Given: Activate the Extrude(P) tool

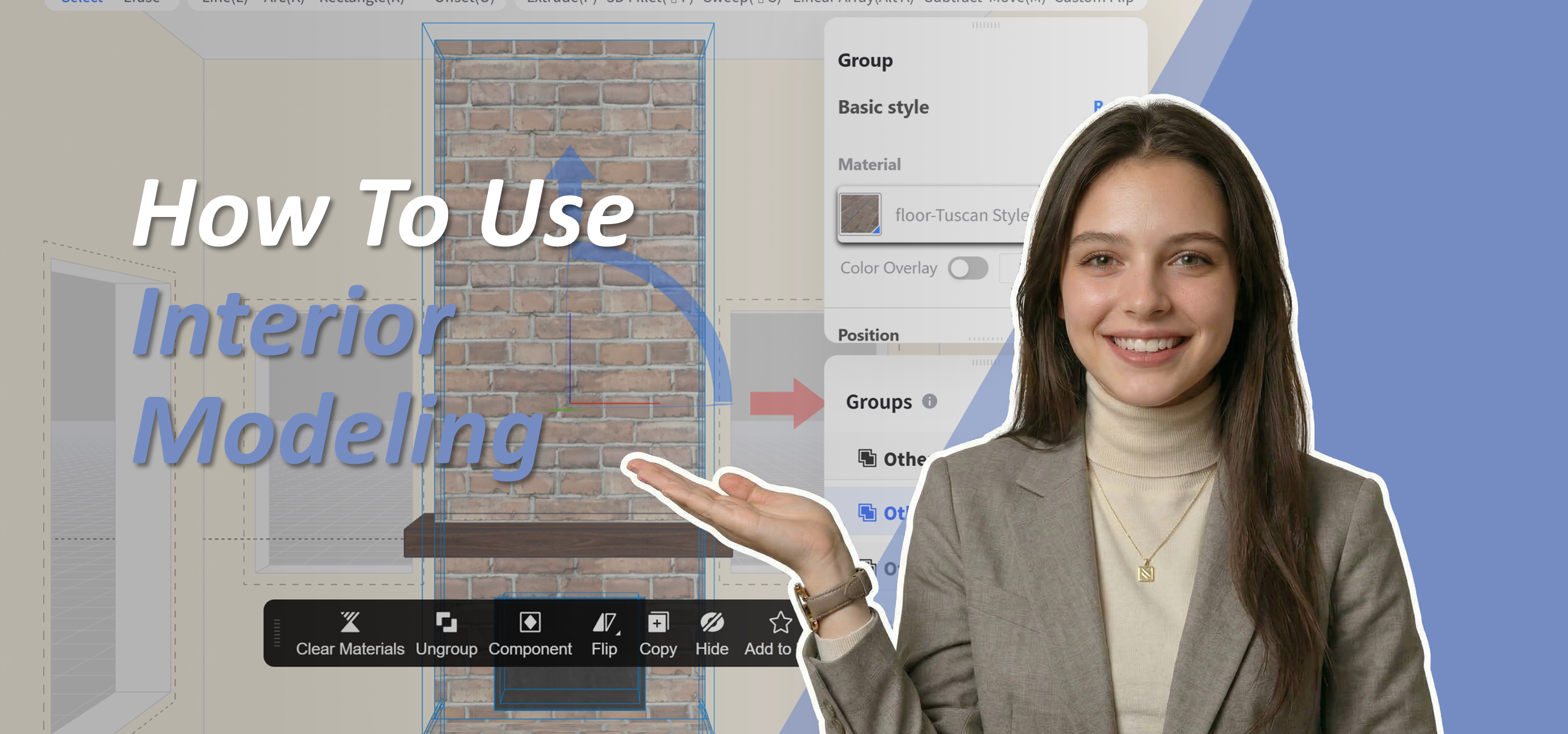Looking at the screenshot, I should coord(561,2).
